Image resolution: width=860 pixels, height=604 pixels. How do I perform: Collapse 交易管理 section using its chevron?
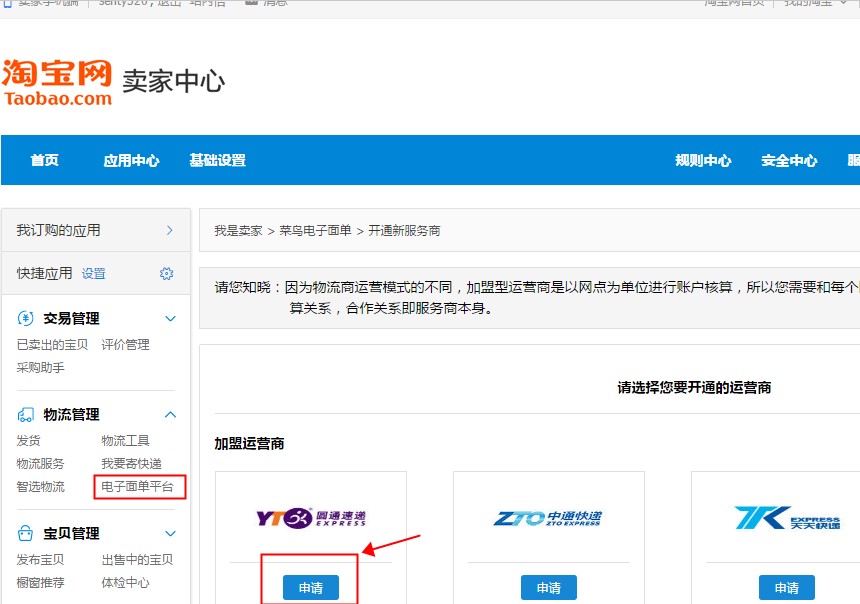tap(171, 318)
